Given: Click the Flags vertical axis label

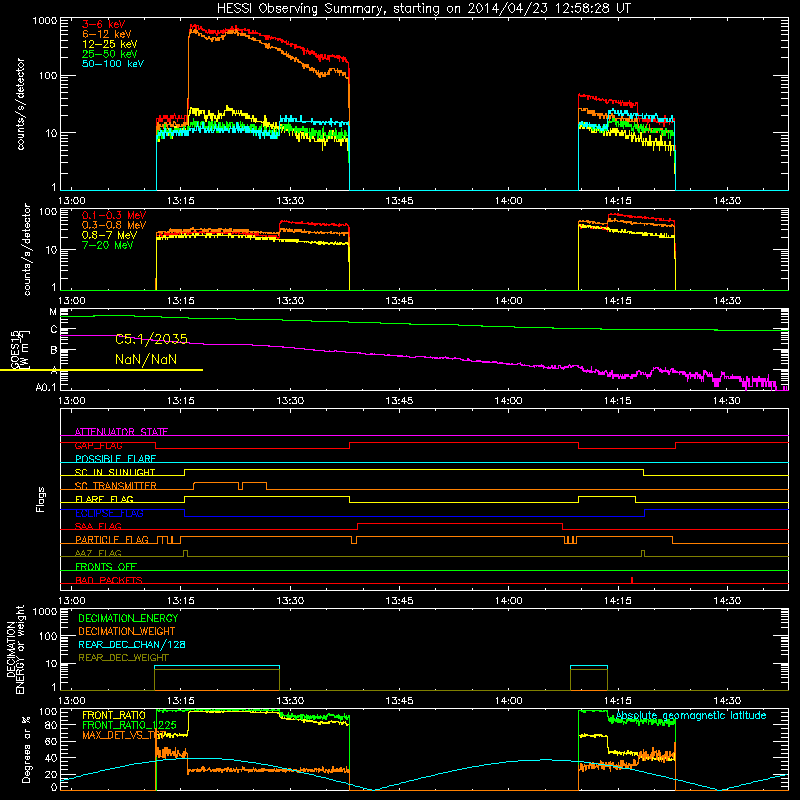Looking at the screenshot, I should pyautogui.click(x=41, y=499).
